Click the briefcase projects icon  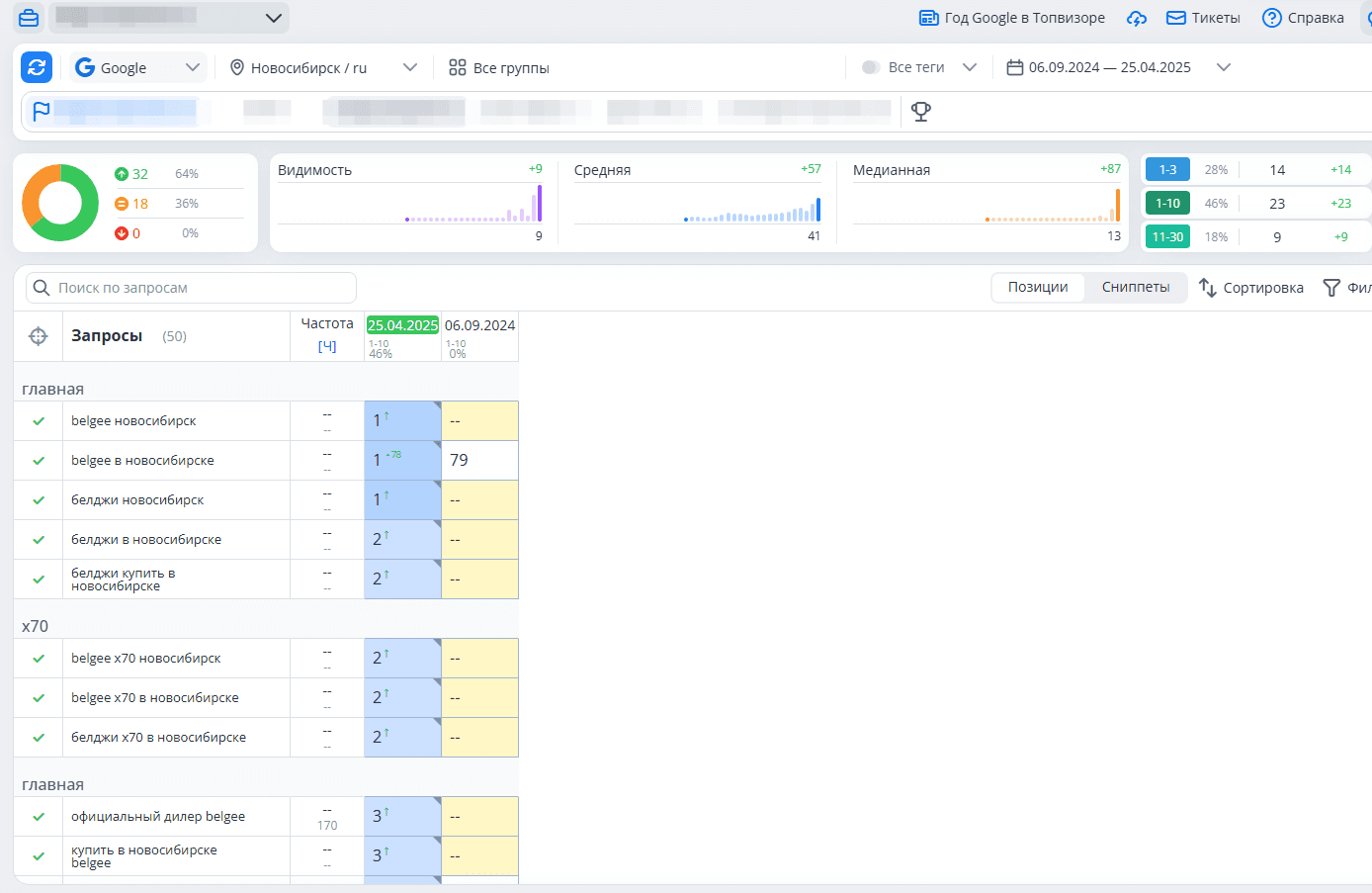click(x=29, y=18)
